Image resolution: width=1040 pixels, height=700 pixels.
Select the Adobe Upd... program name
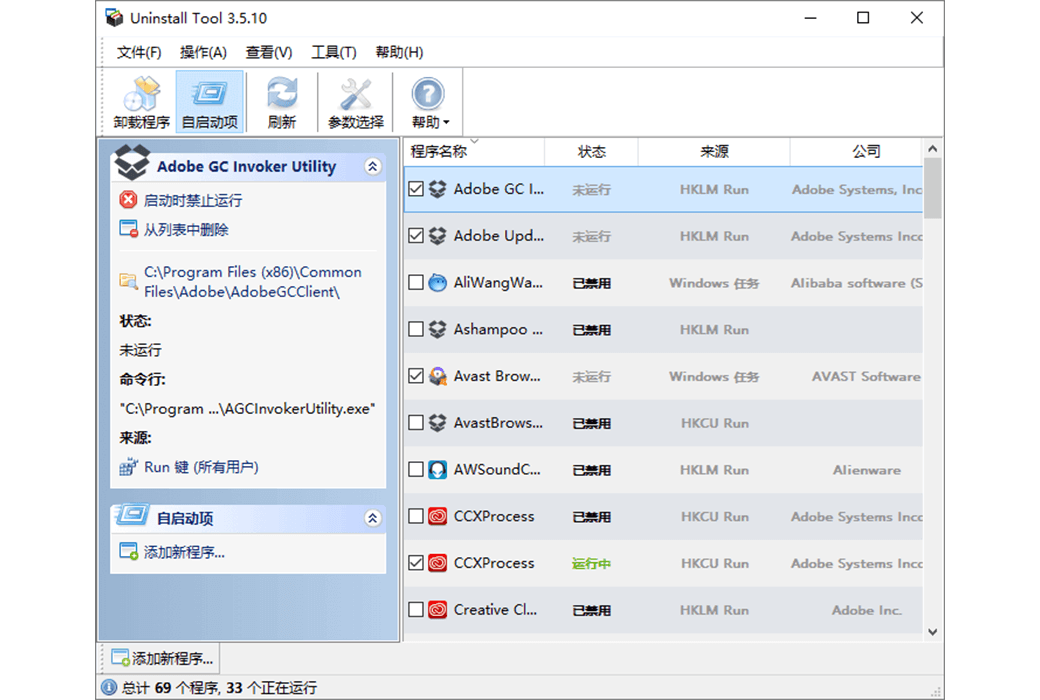pyautogui.click(x=499, y=236)
